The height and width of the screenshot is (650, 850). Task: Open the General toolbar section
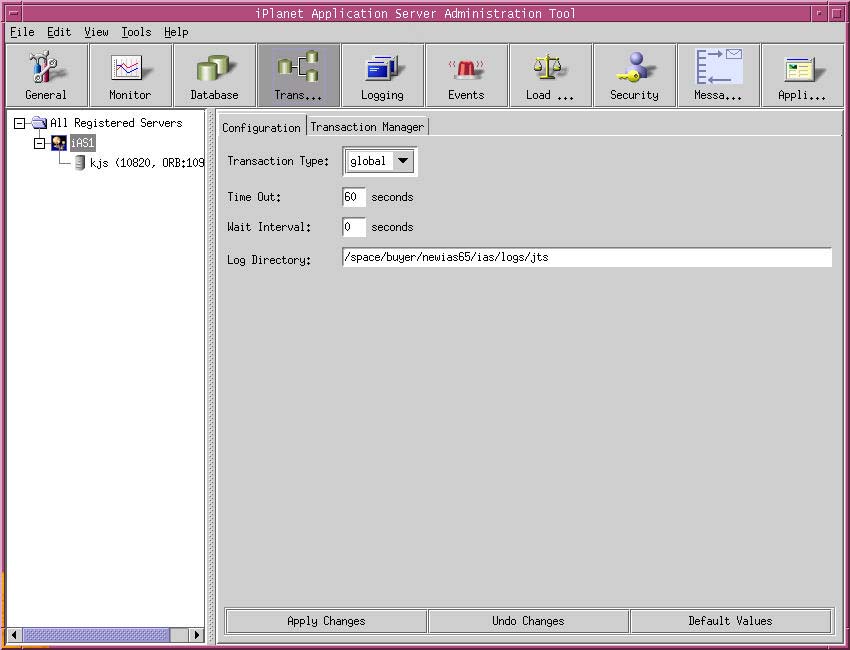46,75
